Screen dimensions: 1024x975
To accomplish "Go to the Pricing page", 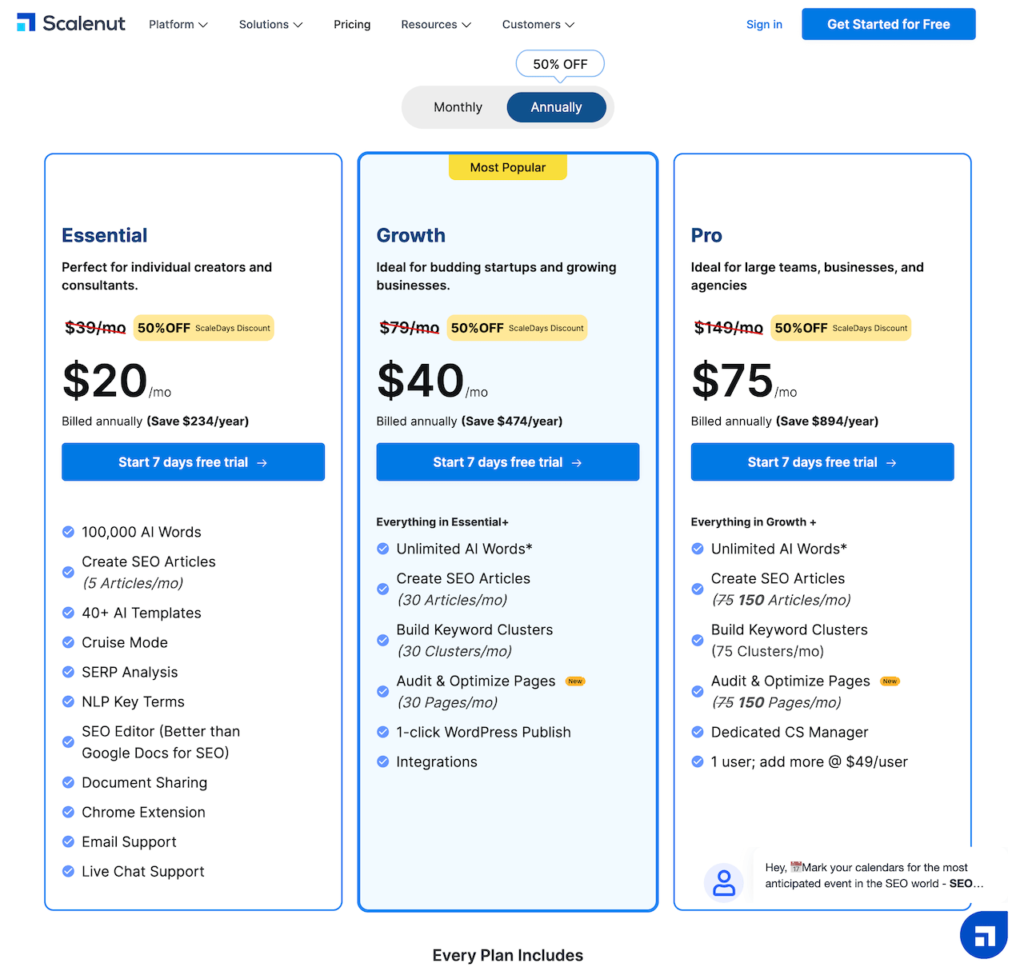I will (x=352, y=24).
